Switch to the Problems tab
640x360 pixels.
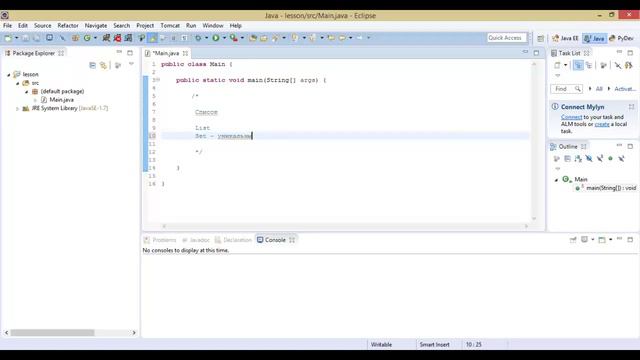[160, 240]
